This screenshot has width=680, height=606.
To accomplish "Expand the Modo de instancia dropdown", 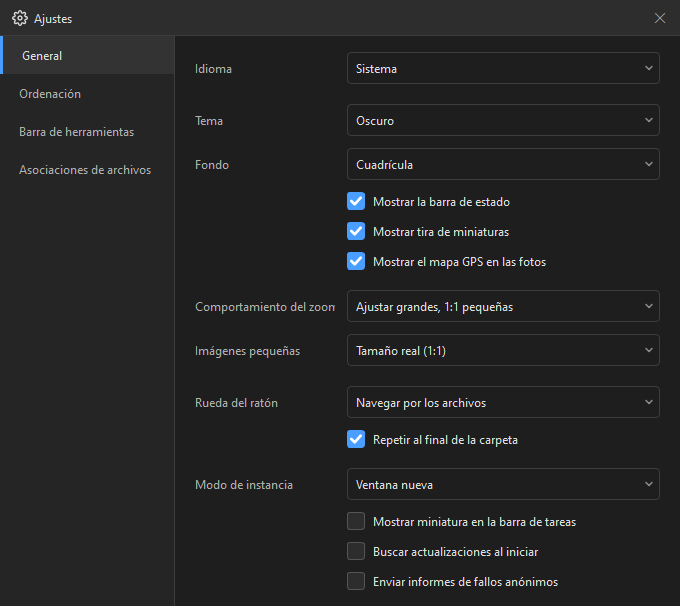I will [x=503, y=484].
